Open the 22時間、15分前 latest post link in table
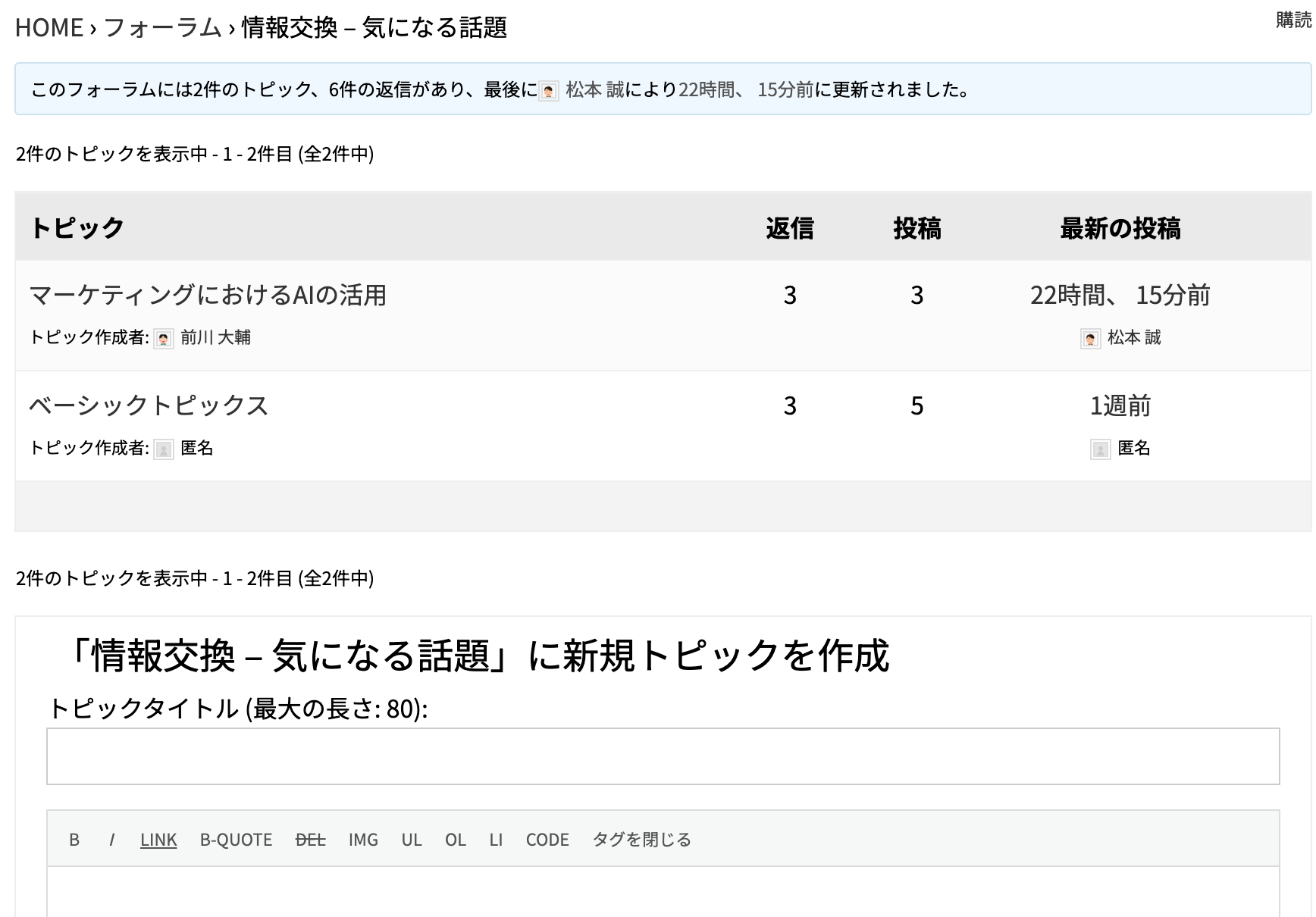Screen dimensions: 1316x917 [1120, 295]
